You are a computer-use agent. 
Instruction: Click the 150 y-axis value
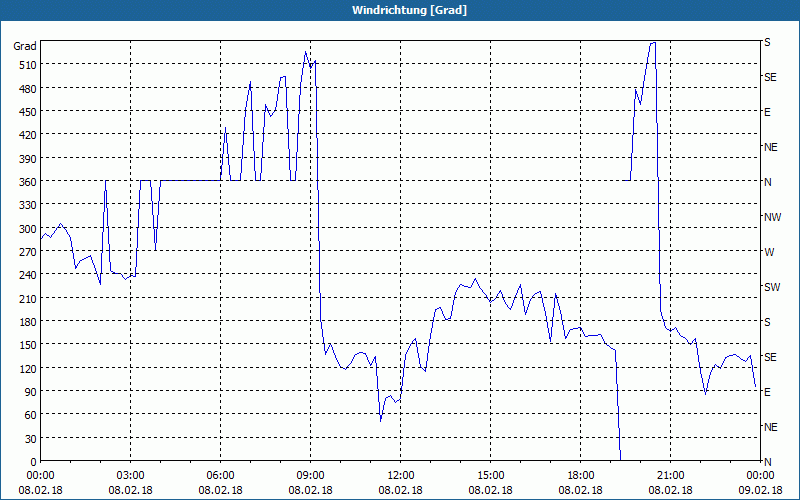[x=28, y=345]
